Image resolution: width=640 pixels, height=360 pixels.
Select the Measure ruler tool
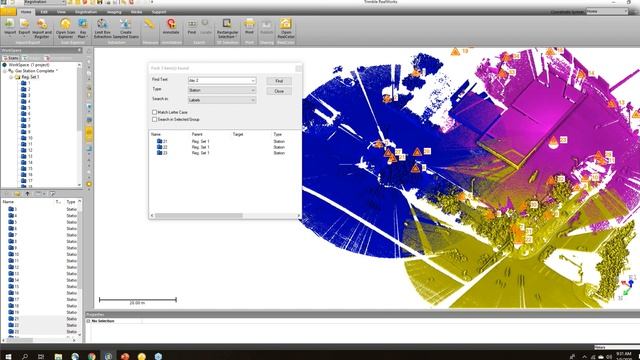pos(149,24)
